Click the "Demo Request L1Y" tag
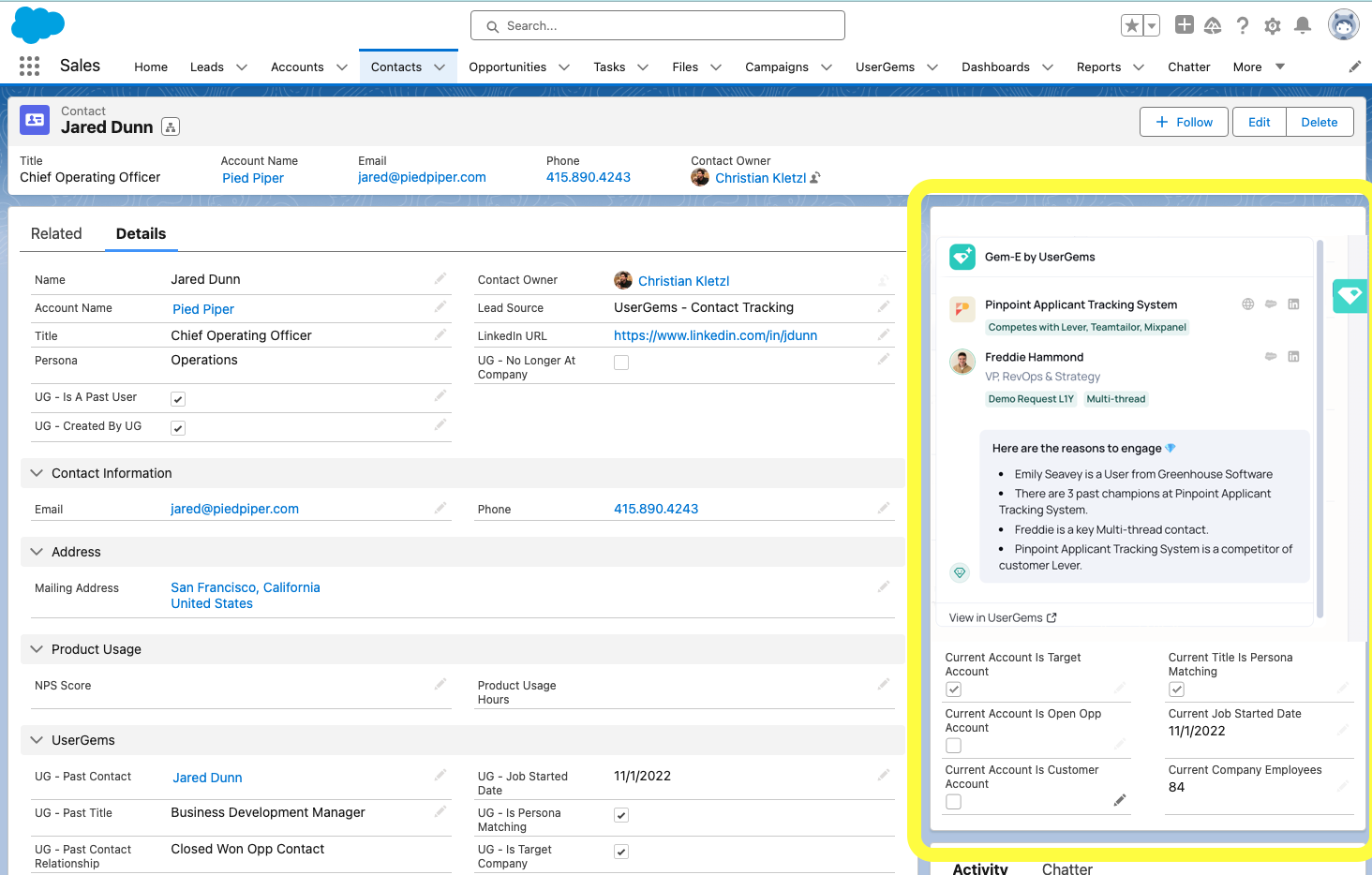The height and width of the screenshot is (875, 1372). pyautogui.click(x=1031, y=399)
